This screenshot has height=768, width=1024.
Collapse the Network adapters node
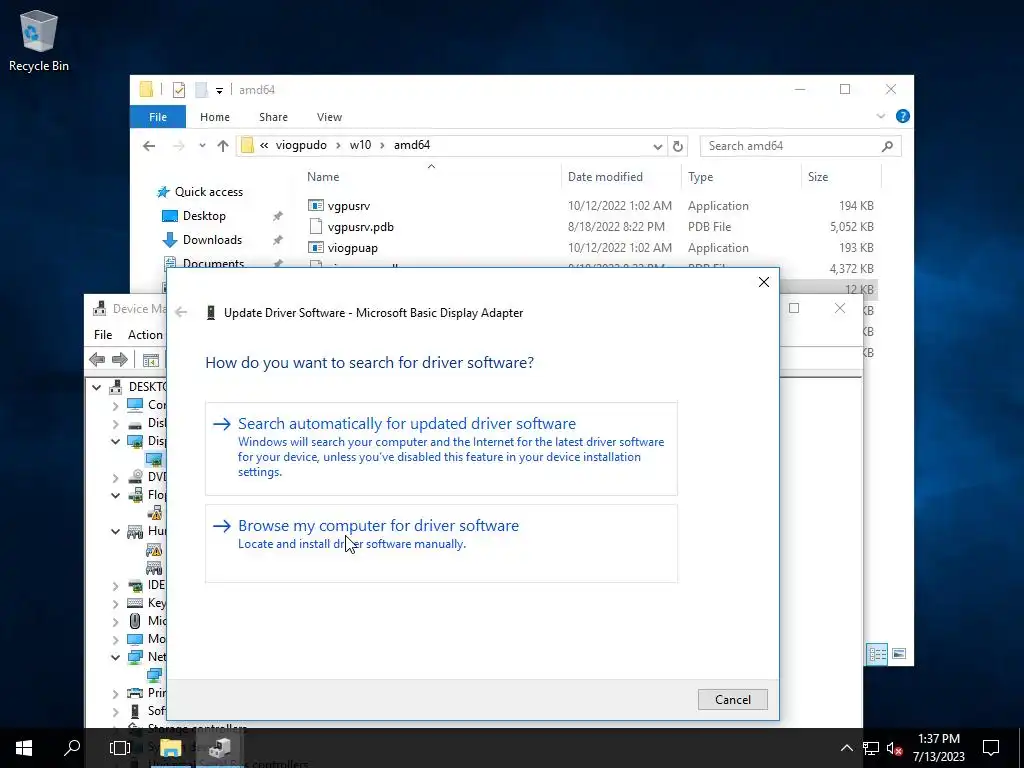click(x=116, y=657)
